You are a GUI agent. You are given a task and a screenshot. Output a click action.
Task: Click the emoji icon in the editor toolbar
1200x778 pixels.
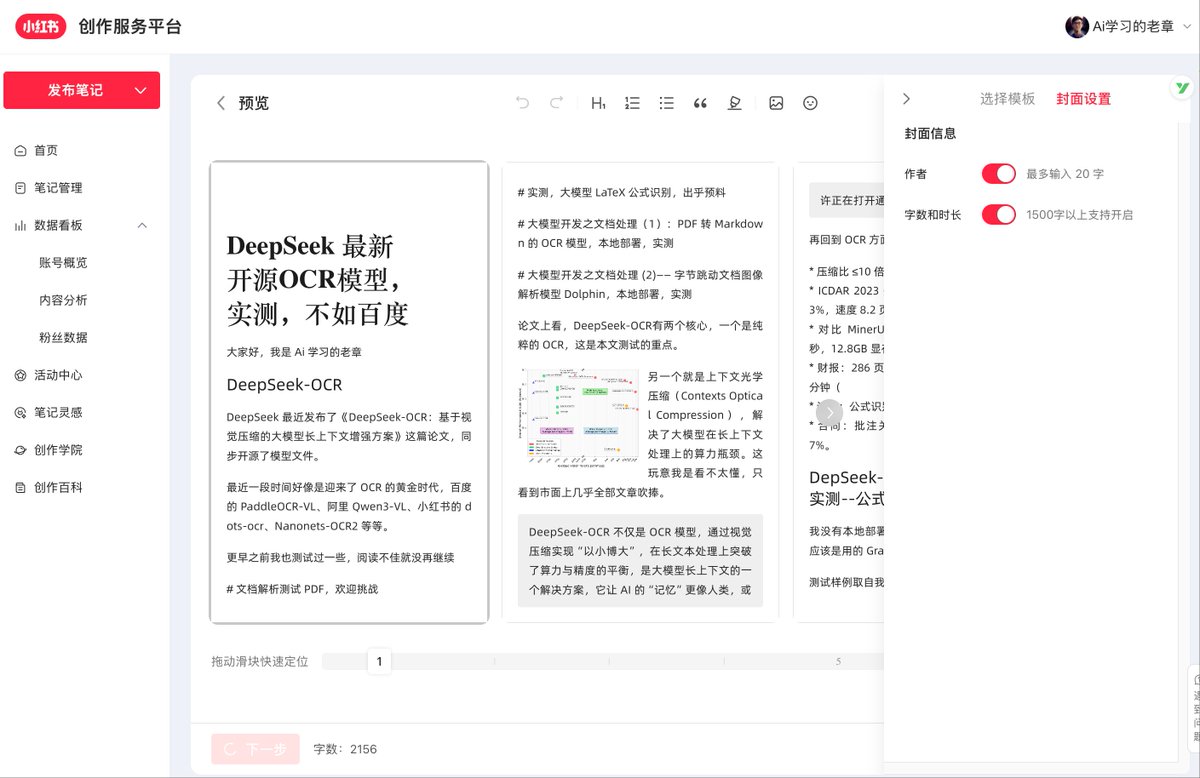coord(810,102)
